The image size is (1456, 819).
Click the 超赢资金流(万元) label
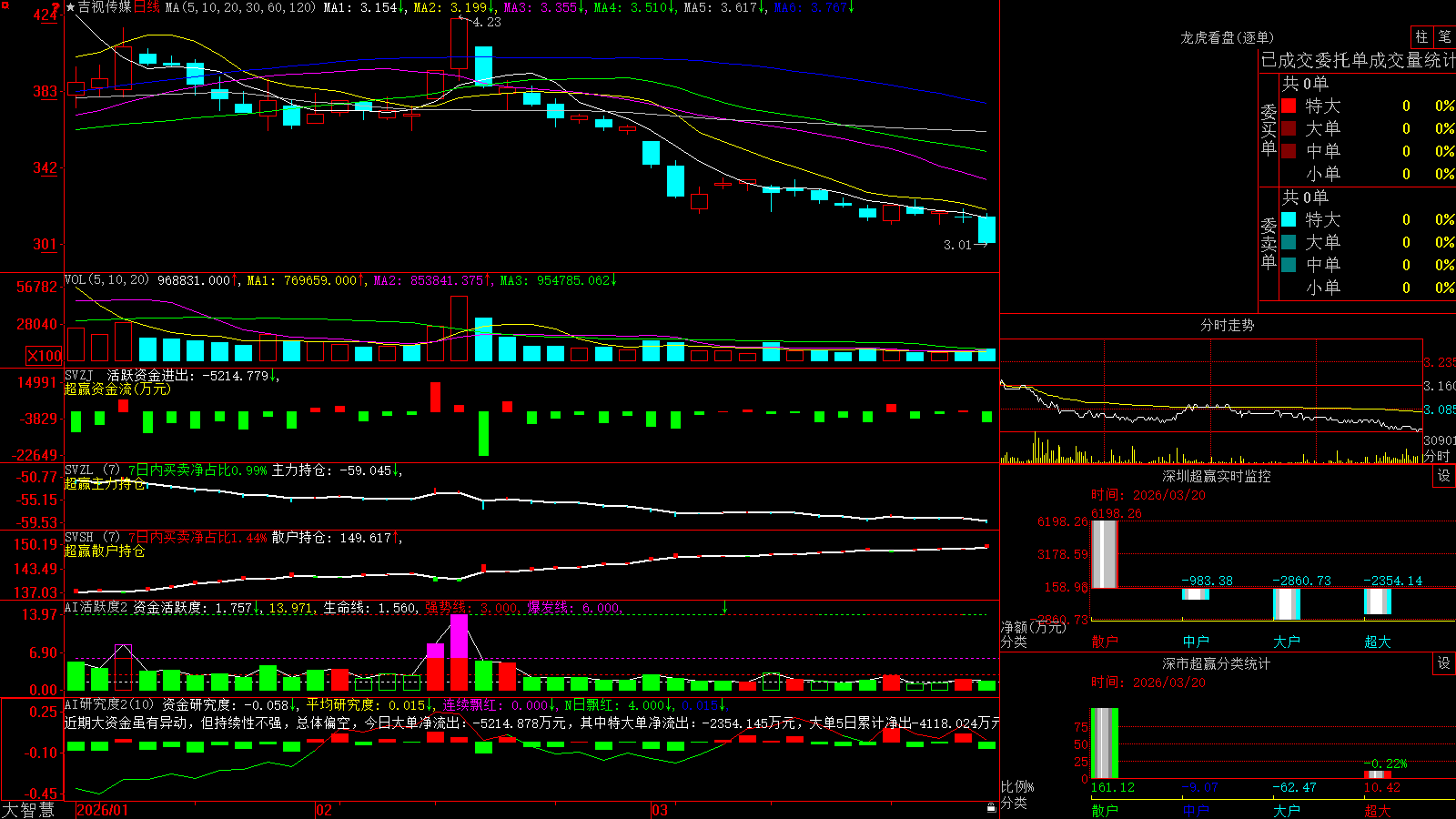pos(117,389)
